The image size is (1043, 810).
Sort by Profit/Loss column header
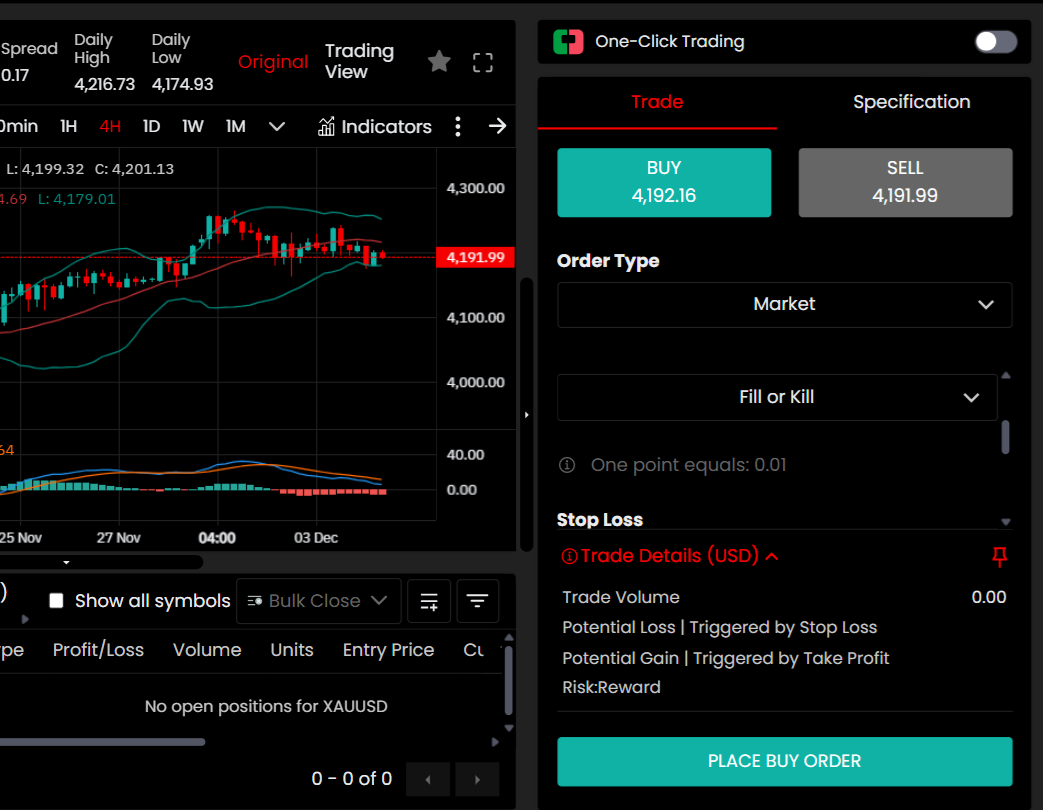click(98, 650)
